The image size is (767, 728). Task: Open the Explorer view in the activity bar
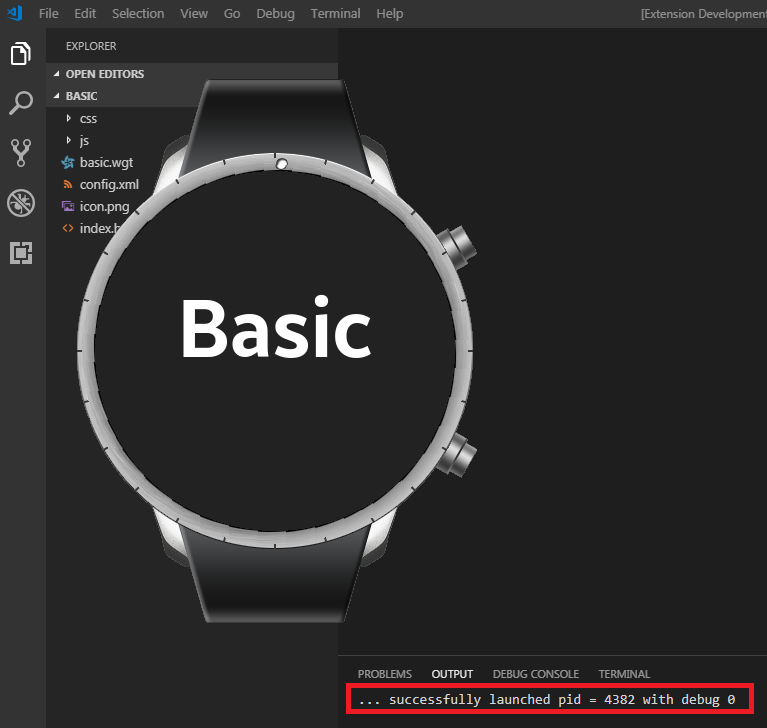tap(21, 54)
